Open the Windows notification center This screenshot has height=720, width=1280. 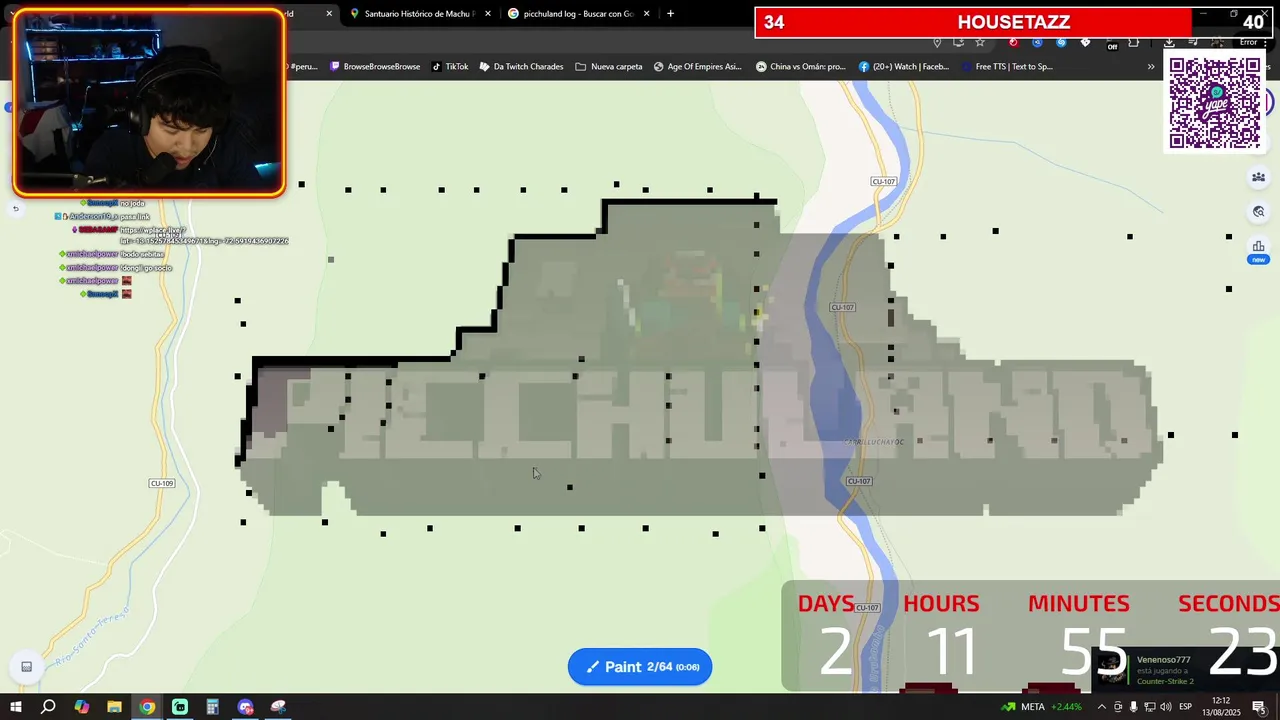pos(1259,707)
